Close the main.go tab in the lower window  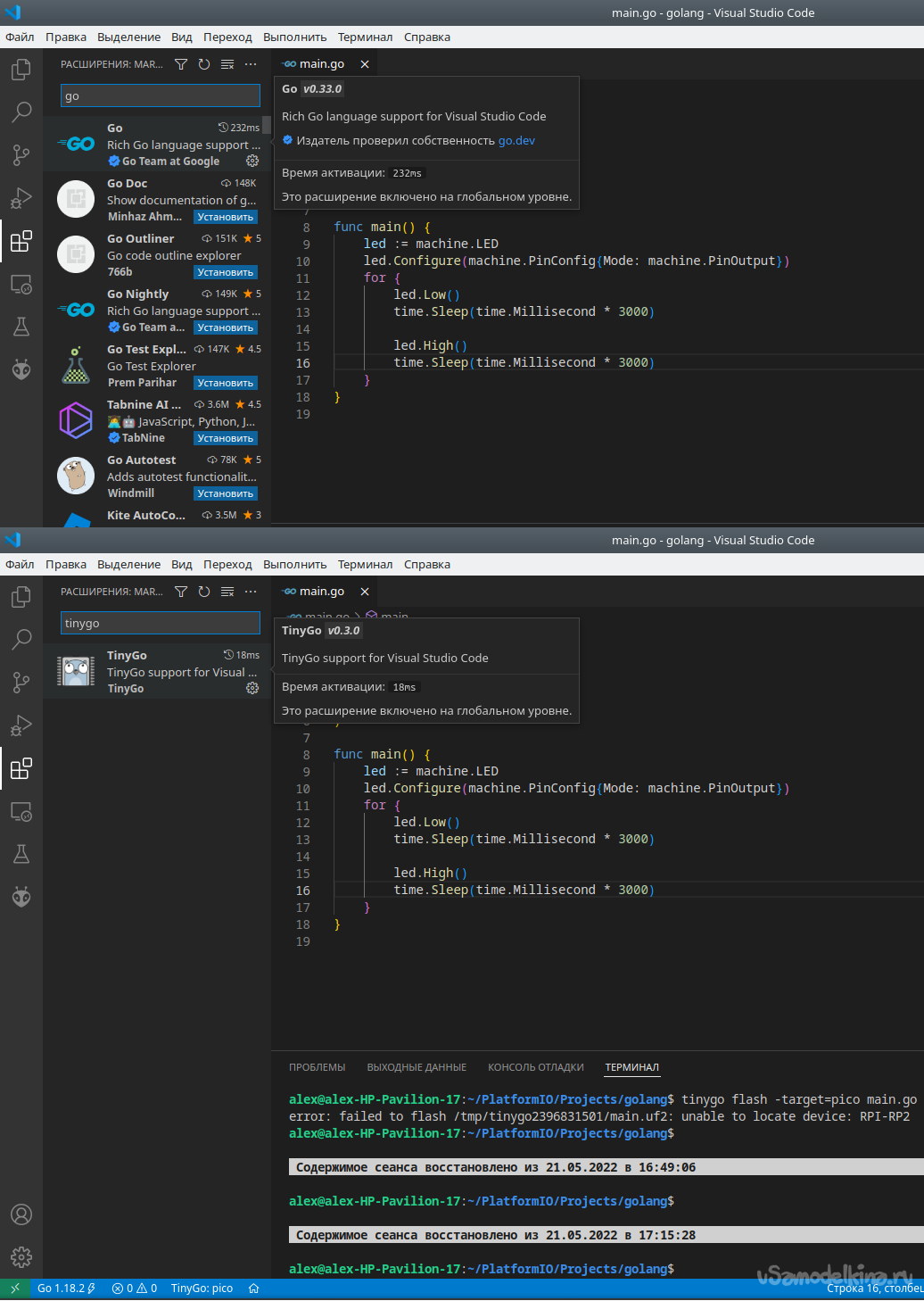point(365,592)
